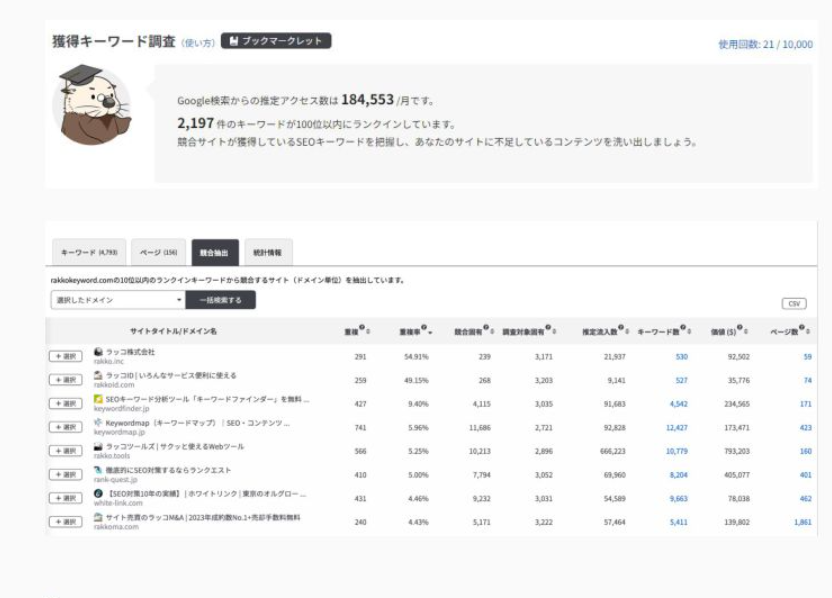Click the otter mascot avatar
This screenshot has height=598, width=832.
93,105
